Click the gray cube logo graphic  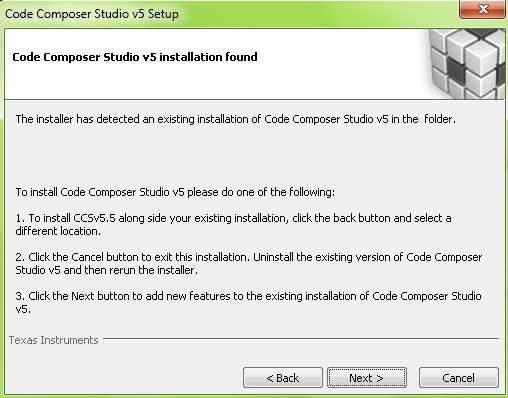[x=466, y=64]
